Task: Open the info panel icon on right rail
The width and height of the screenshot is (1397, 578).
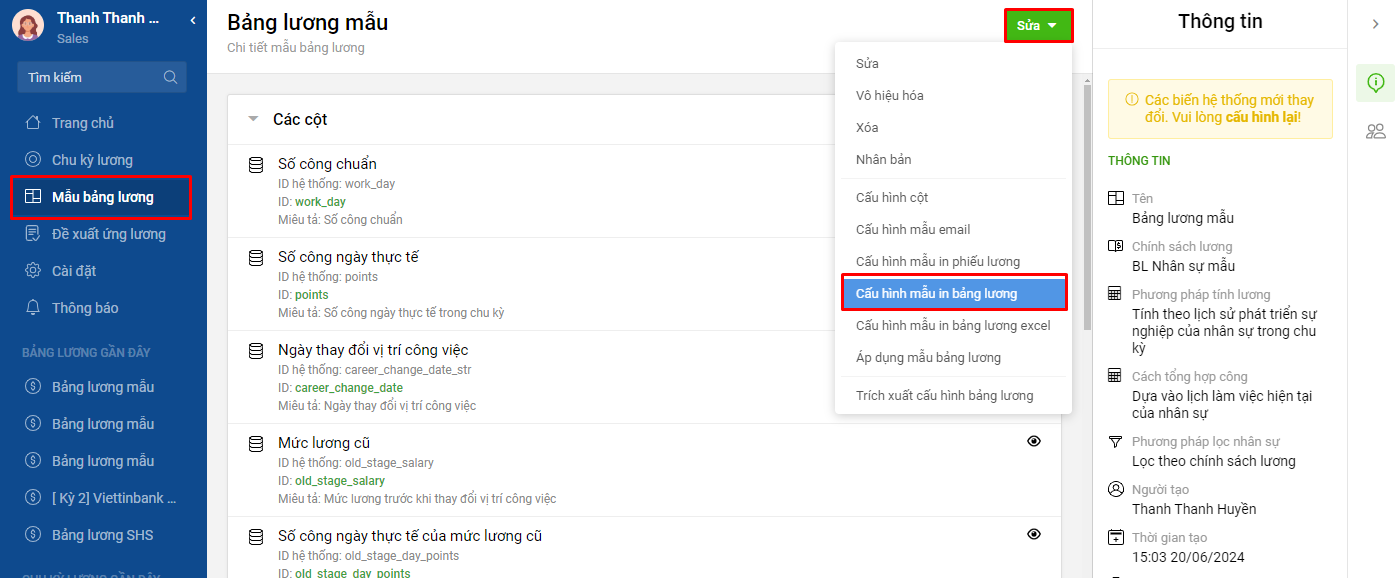Action: [x=1376, y=83]
